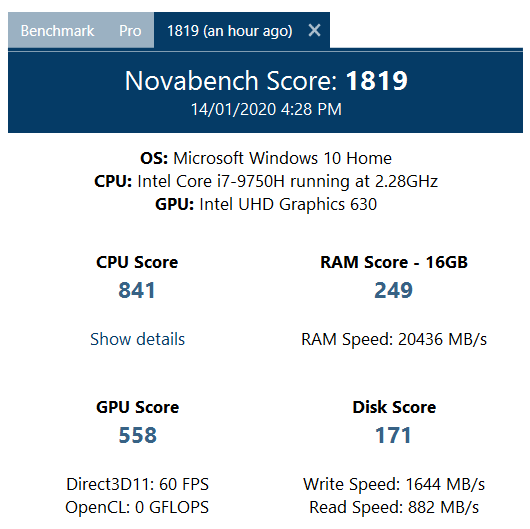
Task: Select the 1819 (an hour ago) tab
Action: [x=230, y=31]
